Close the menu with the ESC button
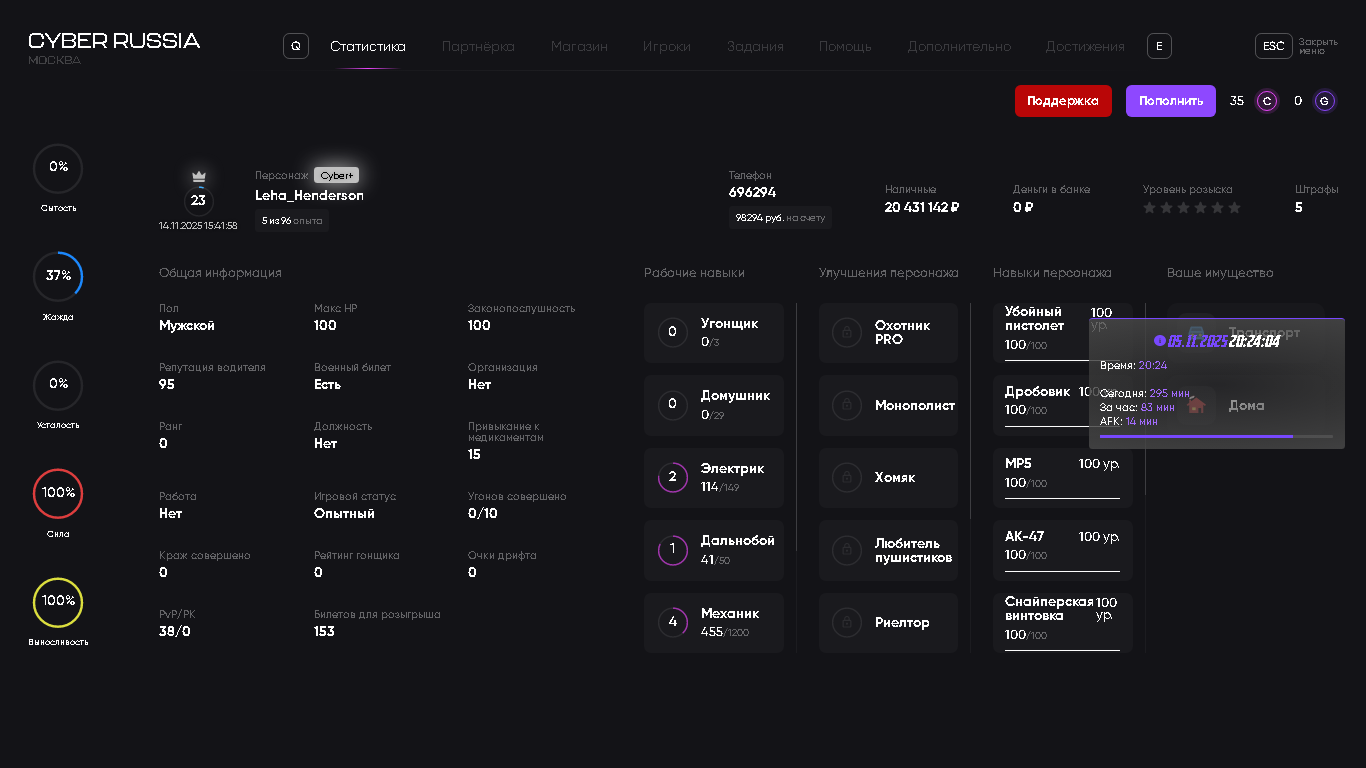This screenshot has height=768, width=1366. 1273,46
